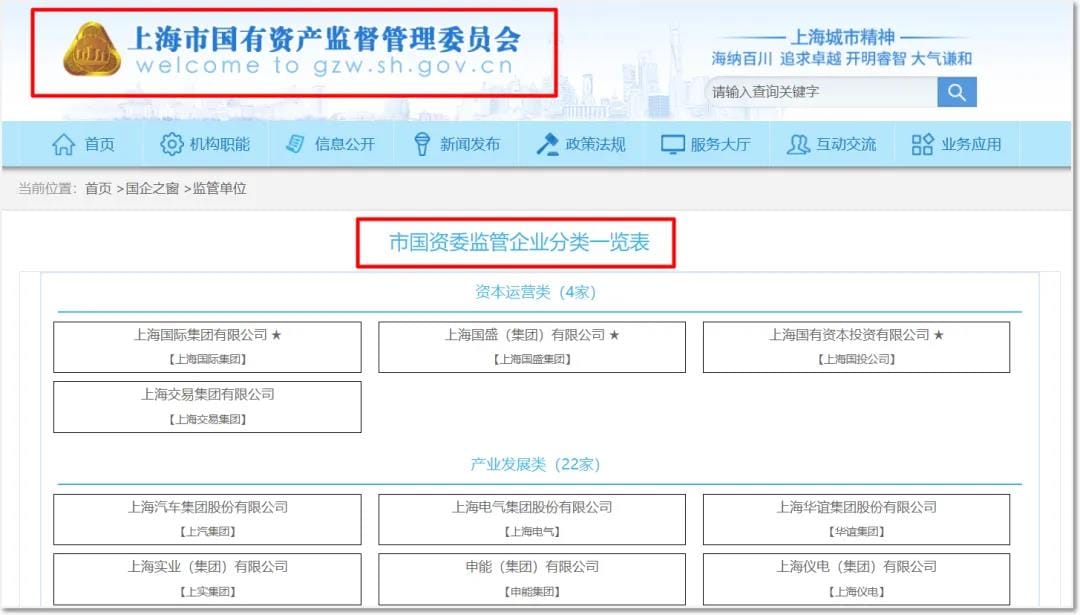The width and height of the screenshot is (1080, 615).
Task: Open the 信息公开 menu item
Action: (344, 145)
